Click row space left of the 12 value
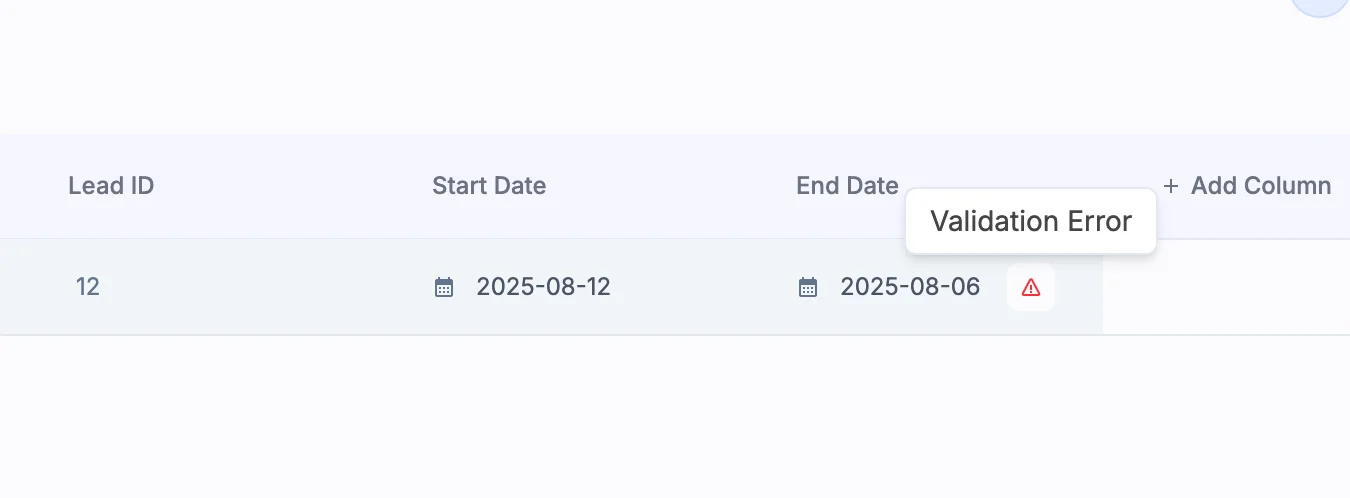This screenshot has height=498, width=1350. click(x=35, y=288)
